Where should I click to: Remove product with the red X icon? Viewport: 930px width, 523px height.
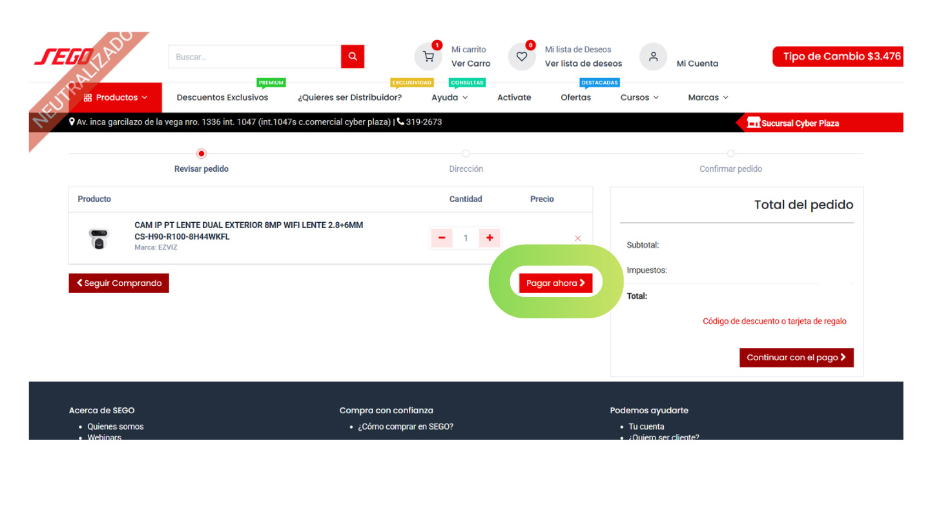[577, 238]
